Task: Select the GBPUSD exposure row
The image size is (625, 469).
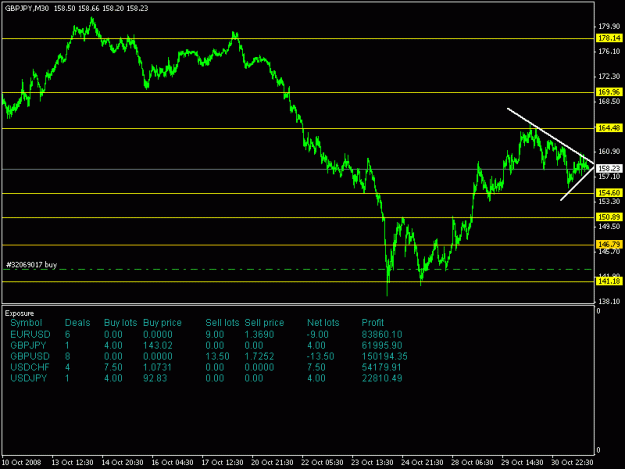Action: (x=209, y=356)
